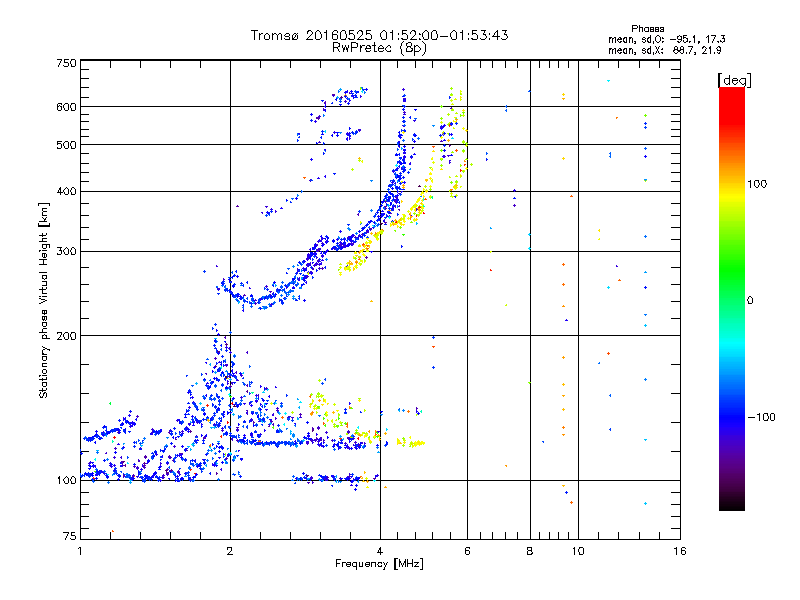Click the 'mean, sd,O: -95.1, 17.3' line
This screenshot has height=600, width=800.
[666, 39]
